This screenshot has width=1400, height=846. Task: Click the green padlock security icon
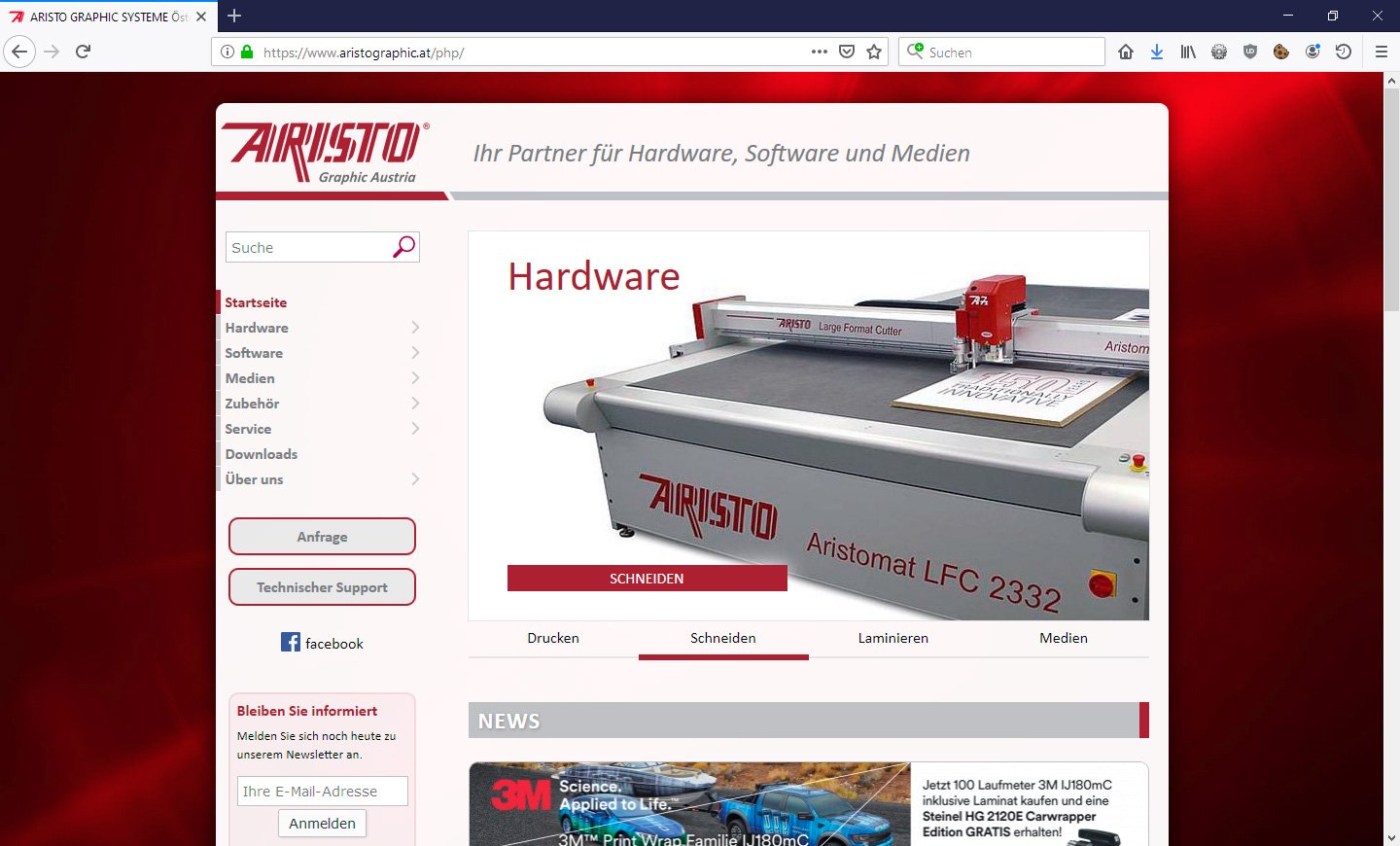(247, 52)
